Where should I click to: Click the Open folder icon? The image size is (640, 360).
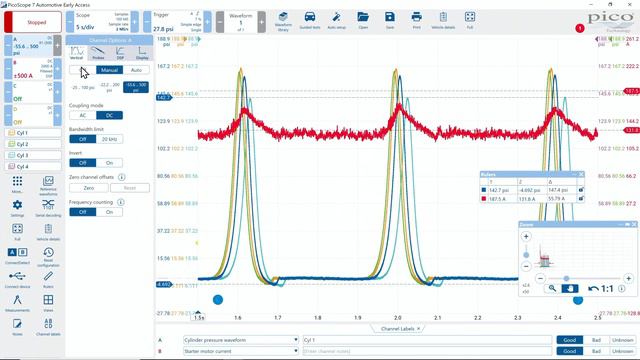click(x=363, y=21)
